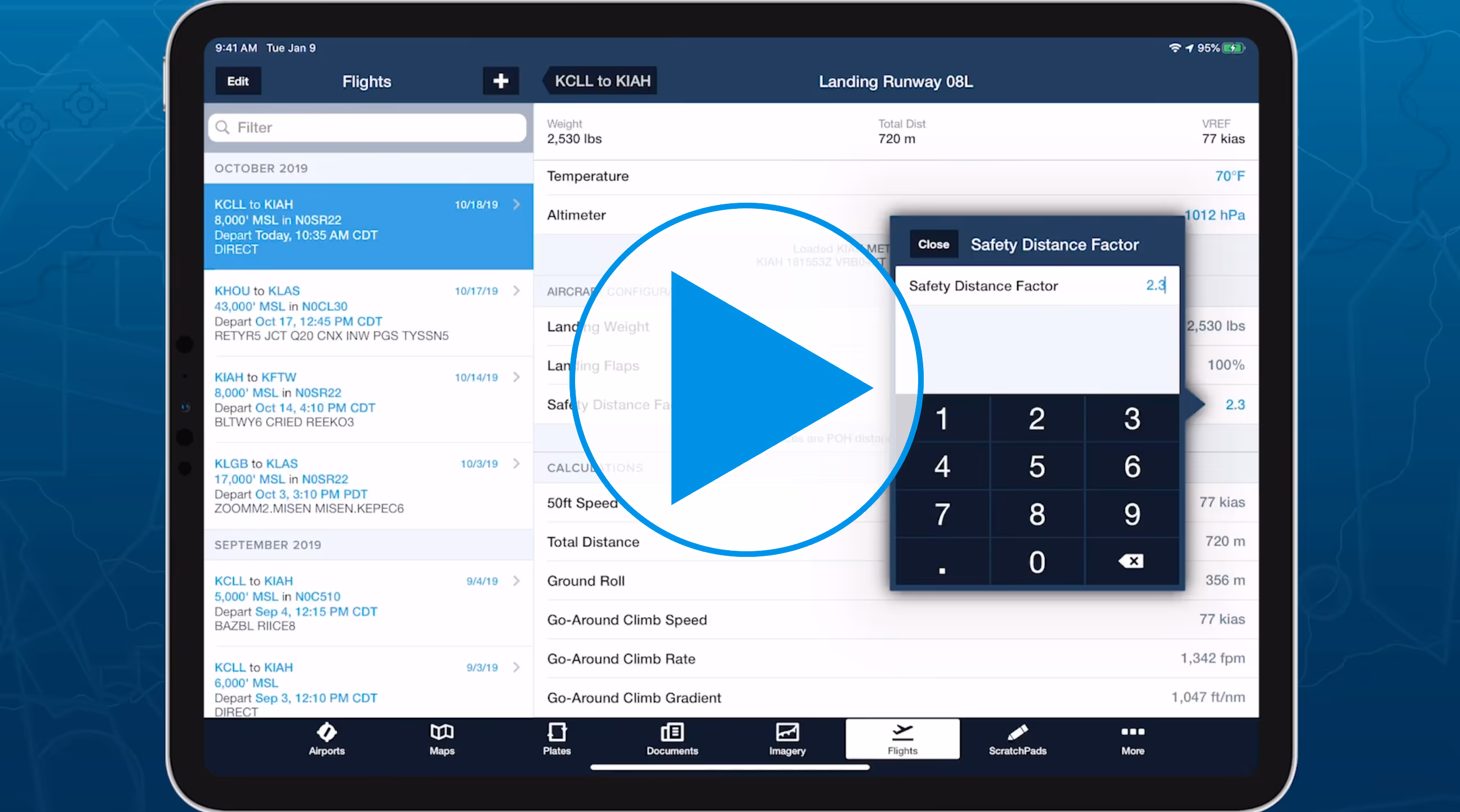Add a new flight with plus icon
The height and width of the screenshot is (812, 1460).
point(500,81)
